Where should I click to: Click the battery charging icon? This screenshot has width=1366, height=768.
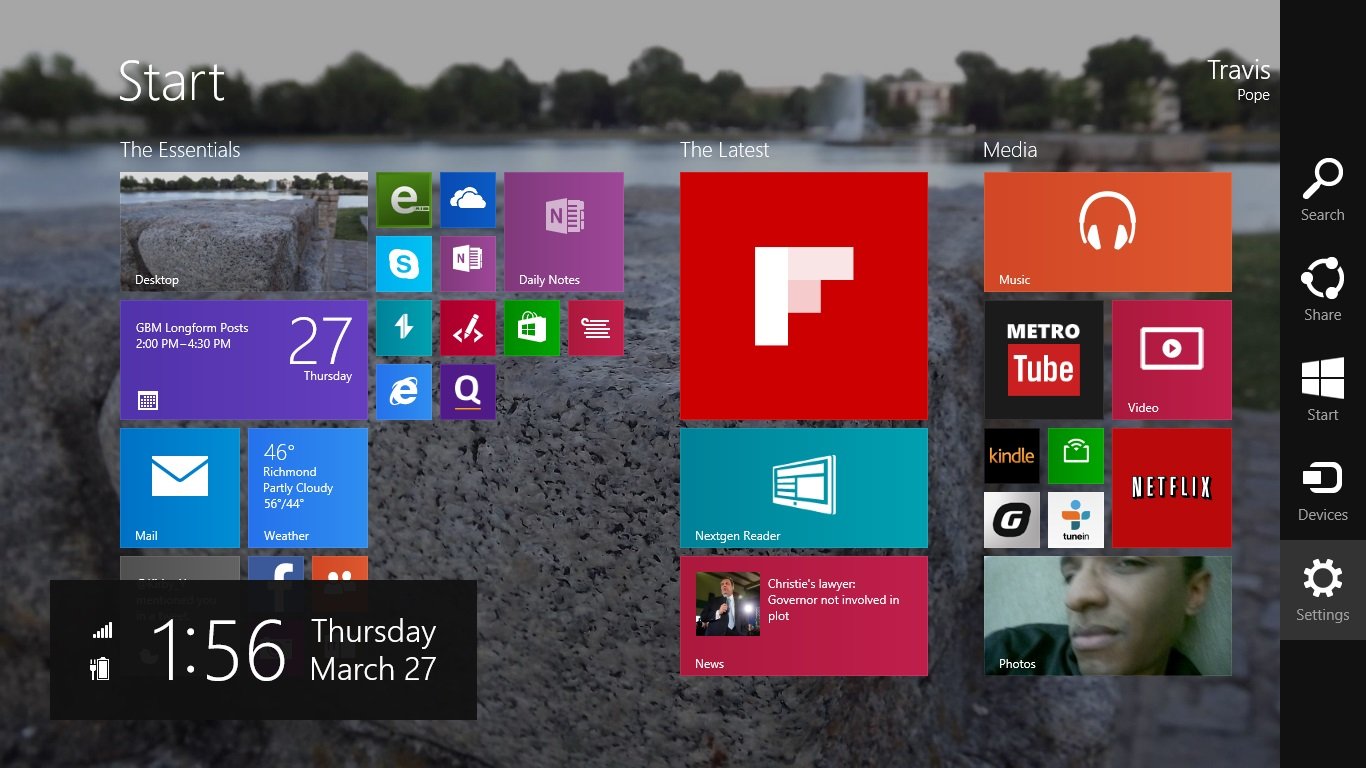[100, 668]
